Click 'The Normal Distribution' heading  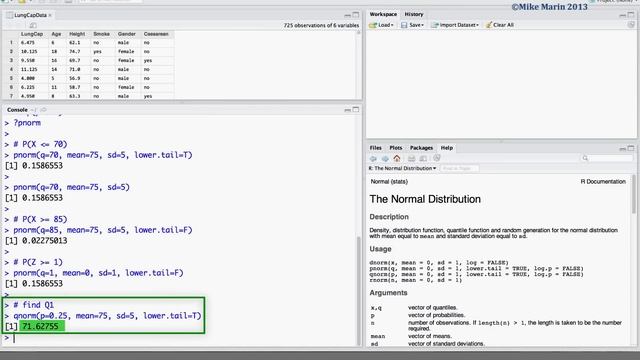click(425, 199)
